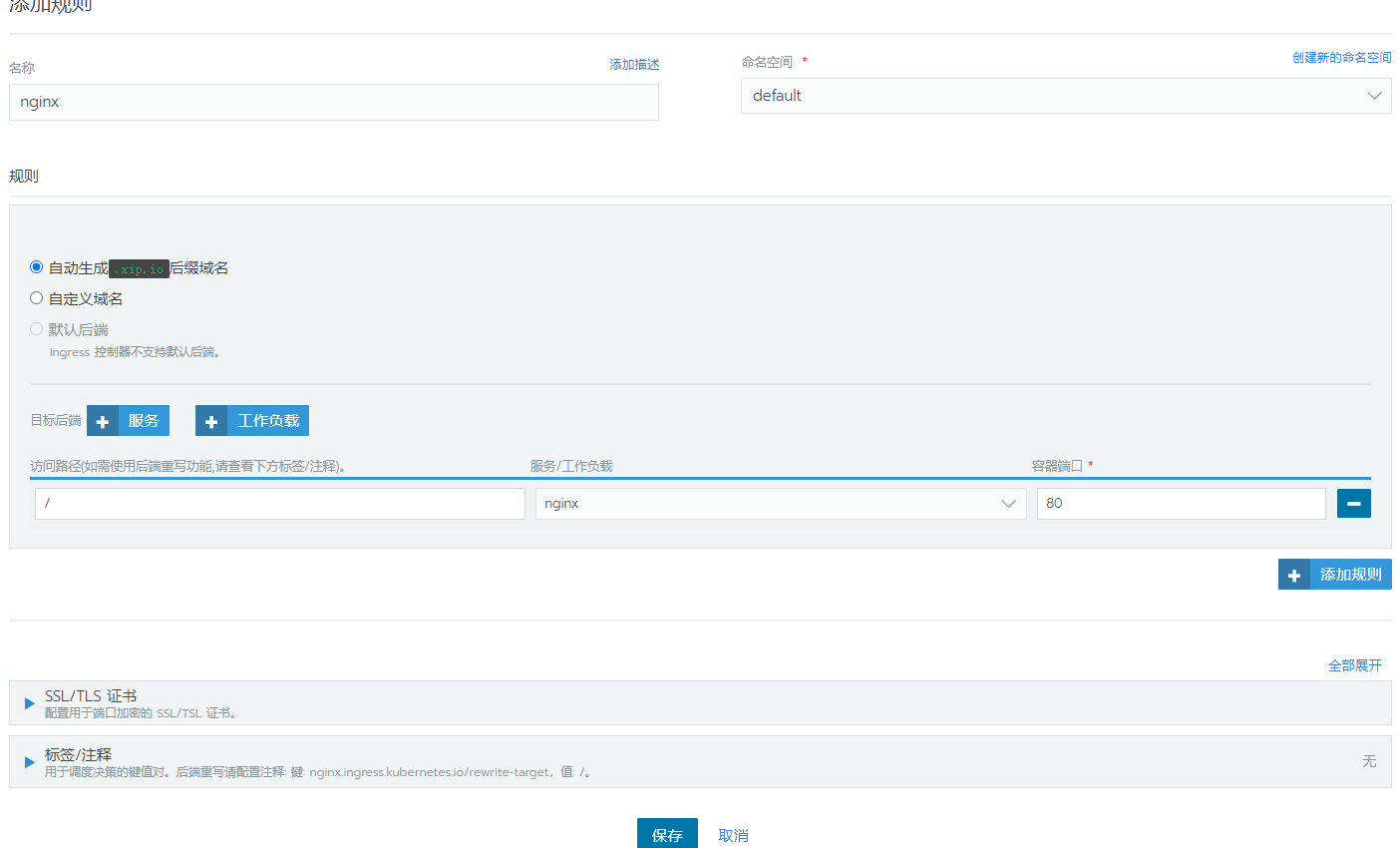The image size is (1400, 848).
Task: Click the plus icon on 服务 button
Action: pyautogui.click(x=103, y=422)
